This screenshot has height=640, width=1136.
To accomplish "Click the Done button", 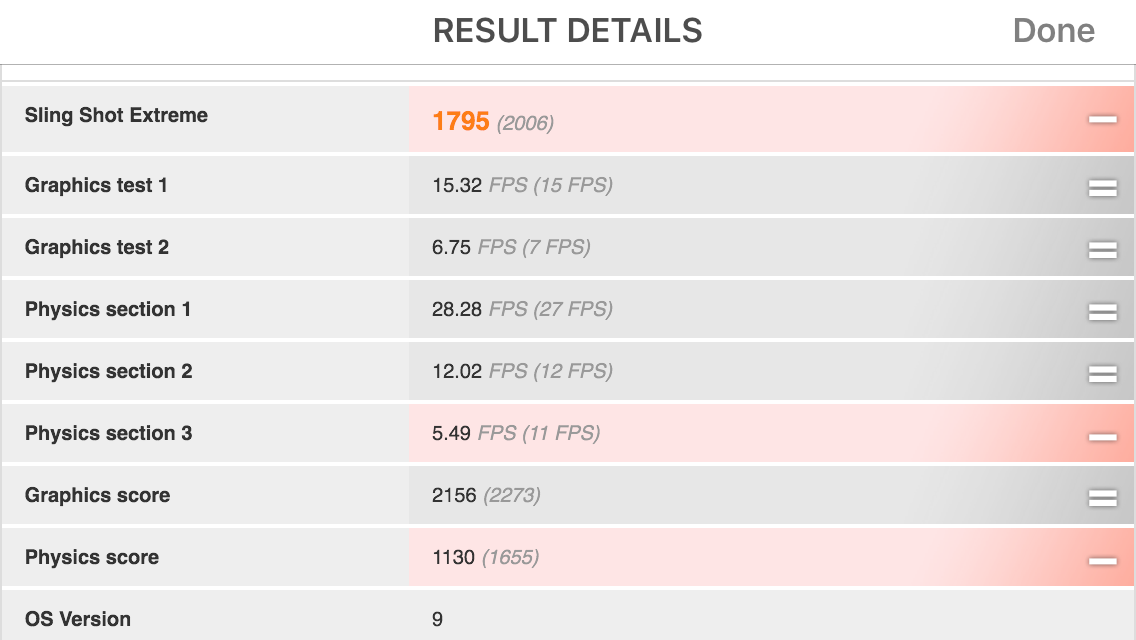I will (1053, 30).
